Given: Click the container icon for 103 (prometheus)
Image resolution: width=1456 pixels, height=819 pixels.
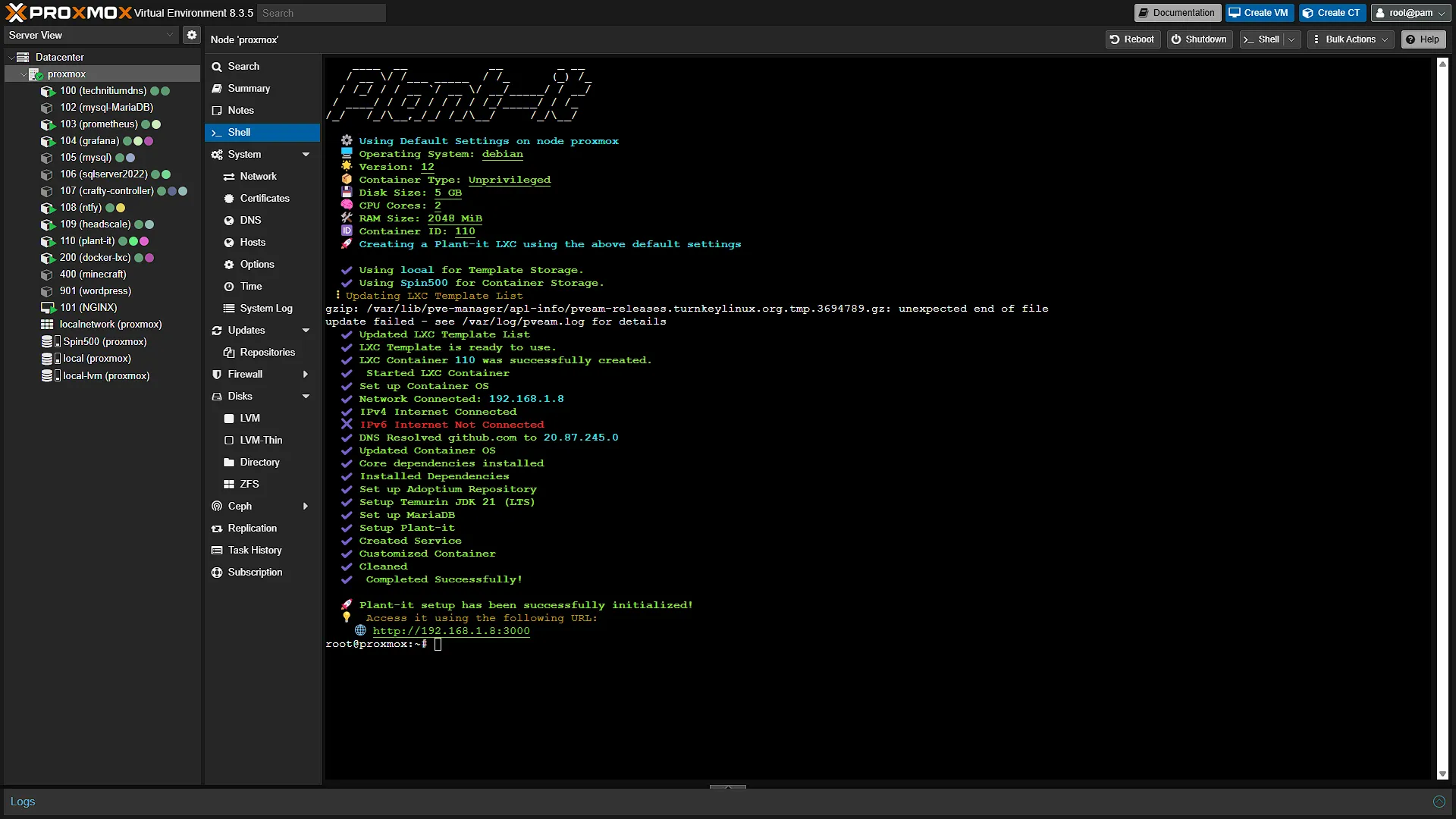Looking at the screenshot, I should click(48, 124).
